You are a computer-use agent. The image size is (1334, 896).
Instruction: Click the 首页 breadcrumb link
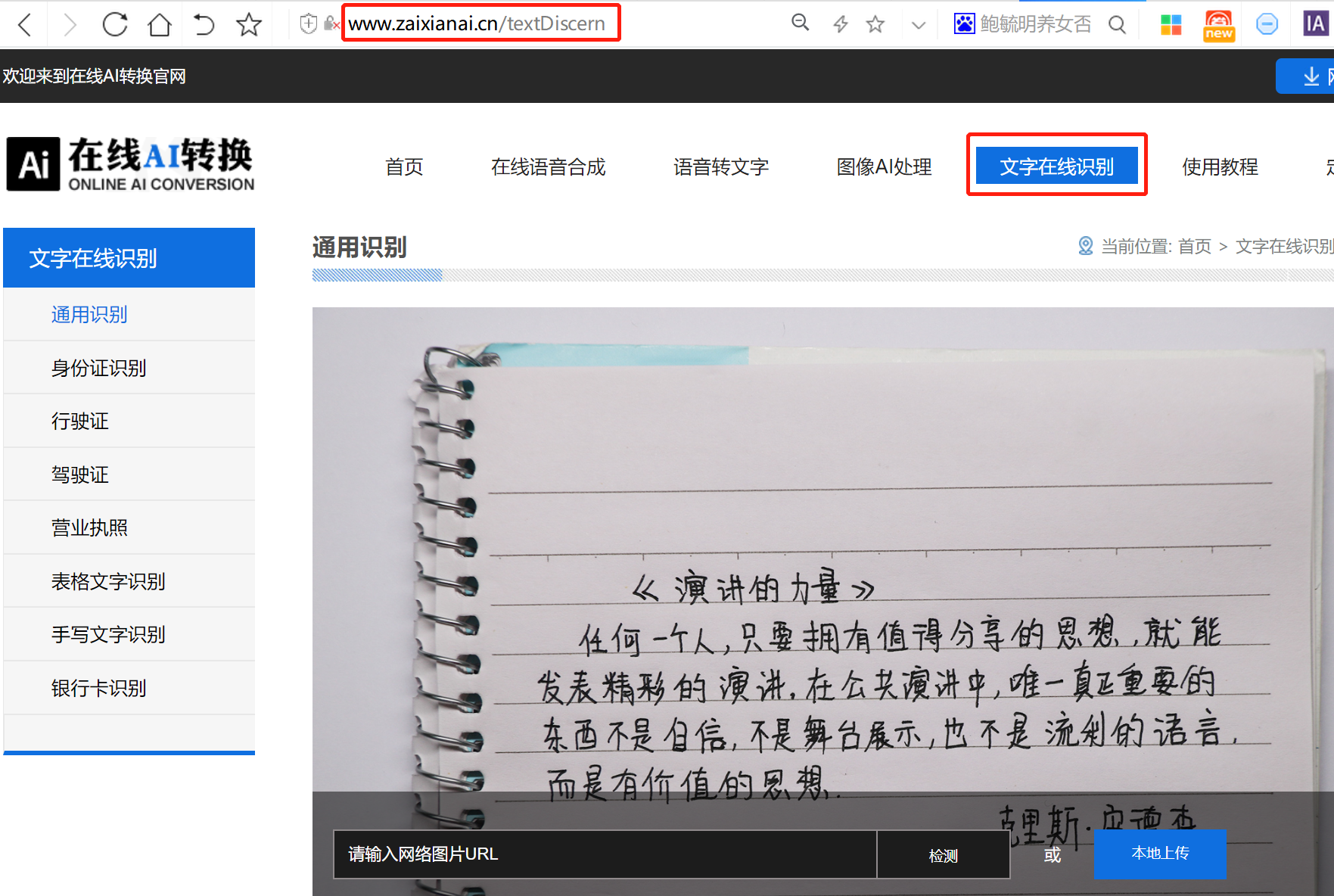point(1195,246)
